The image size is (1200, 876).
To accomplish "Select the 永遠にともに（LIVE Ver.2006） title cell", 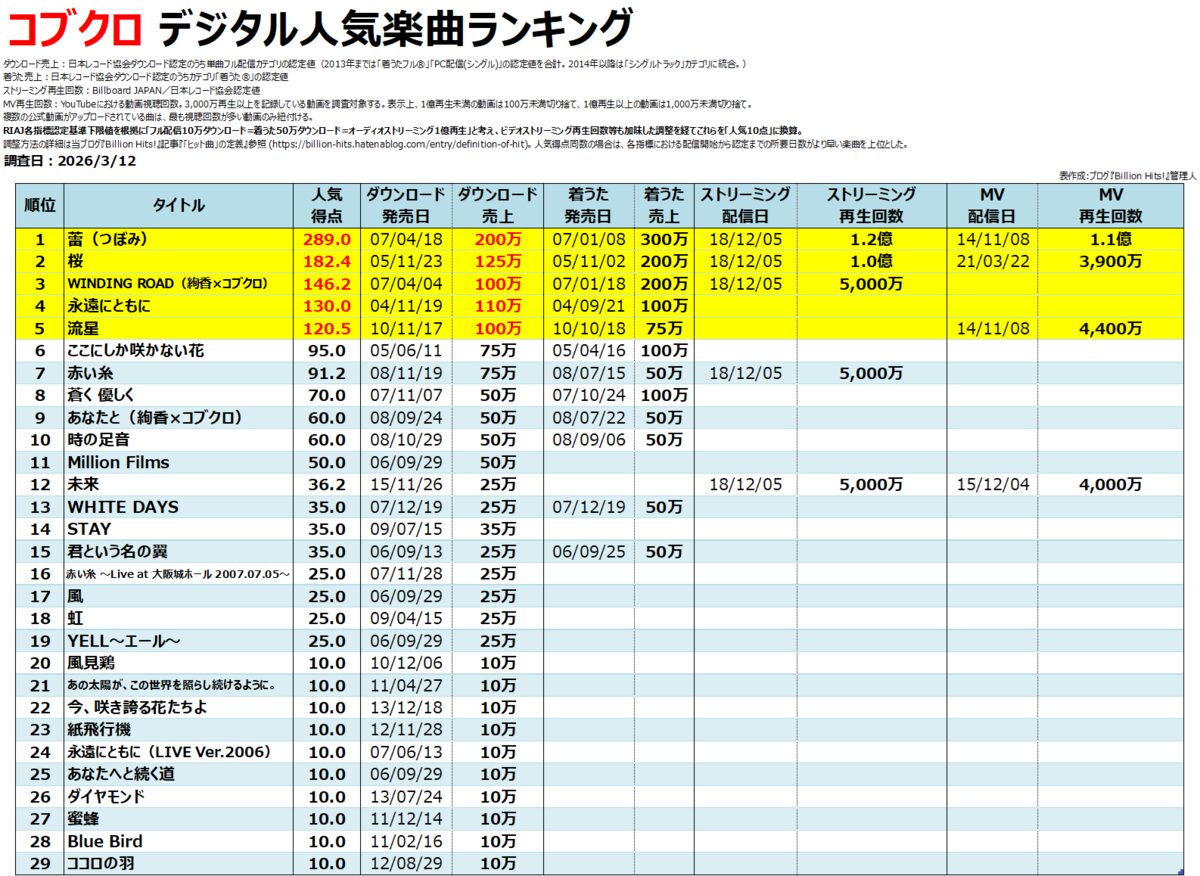I will point(169,752).
